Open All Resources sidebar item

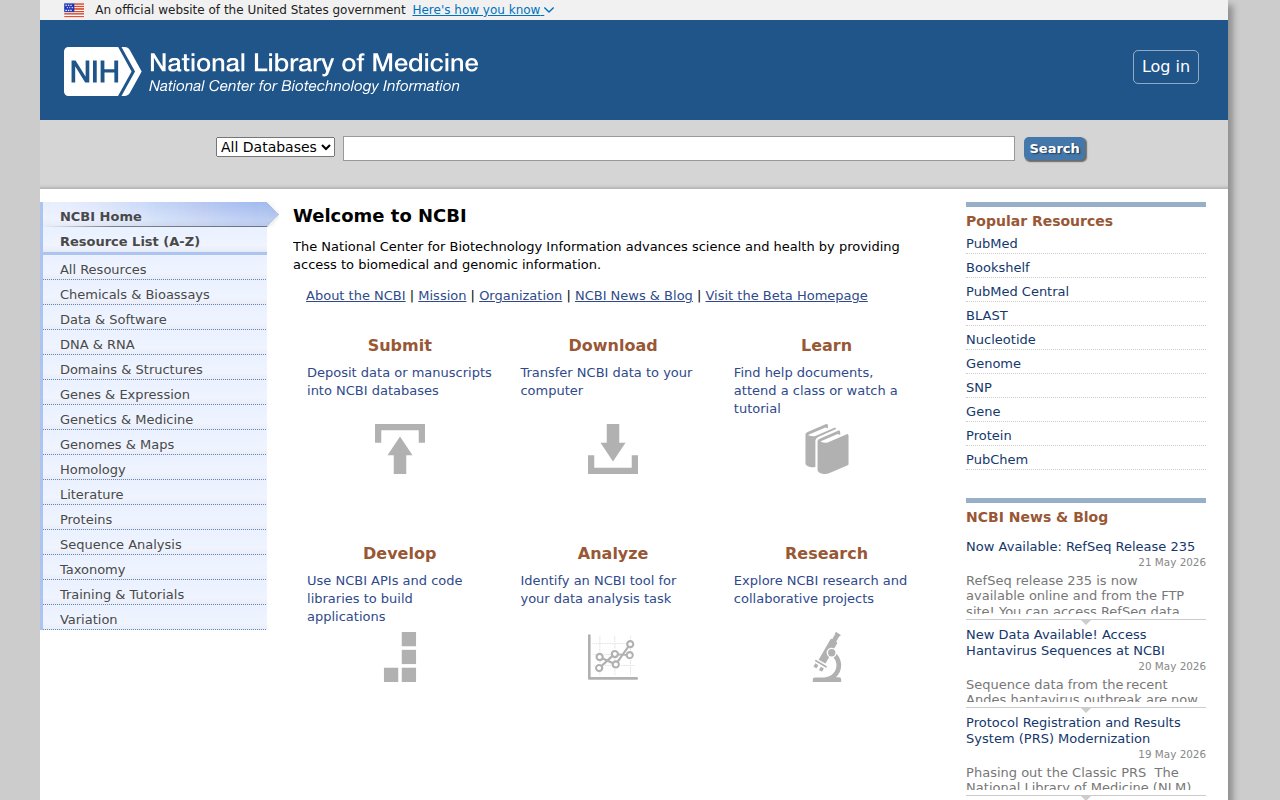click(155, 269)
